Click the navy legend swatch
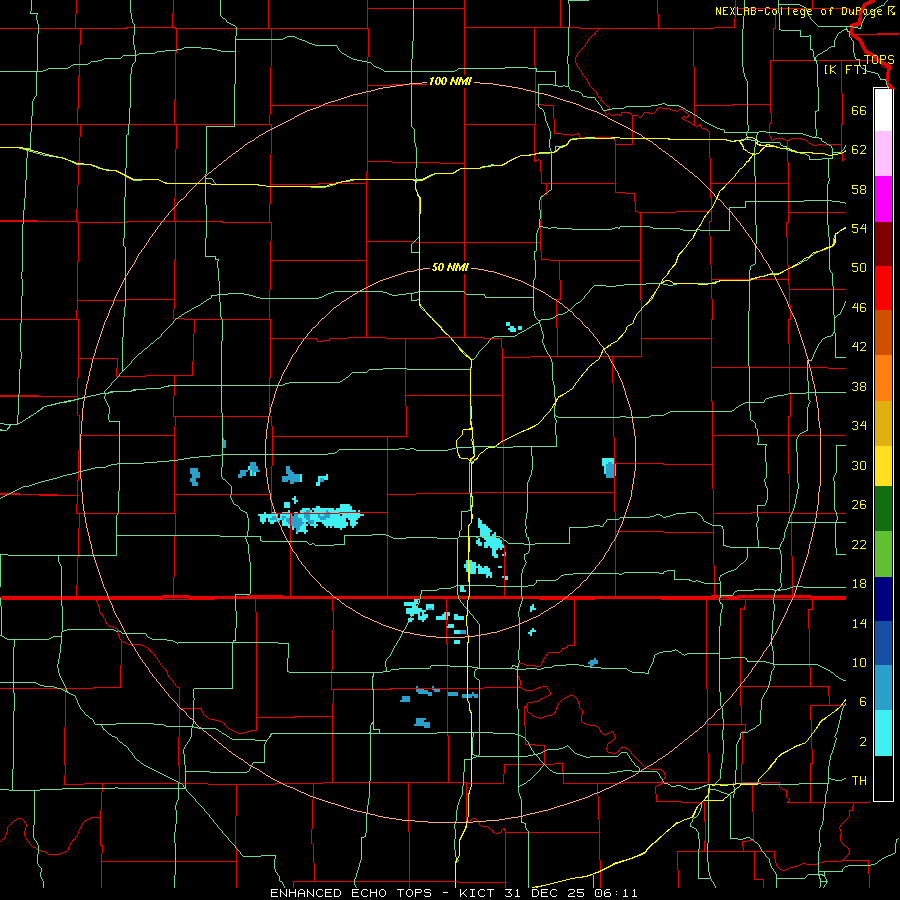 pyautogui.click(x=883, y=599)
